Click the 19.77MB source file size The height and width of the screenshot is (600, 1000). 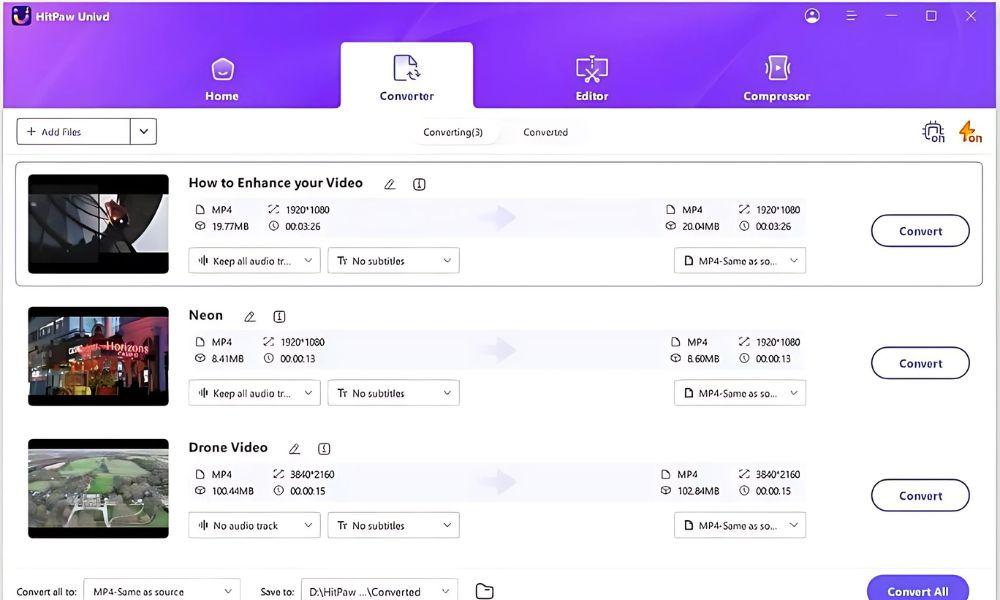[x=230, y=226]
